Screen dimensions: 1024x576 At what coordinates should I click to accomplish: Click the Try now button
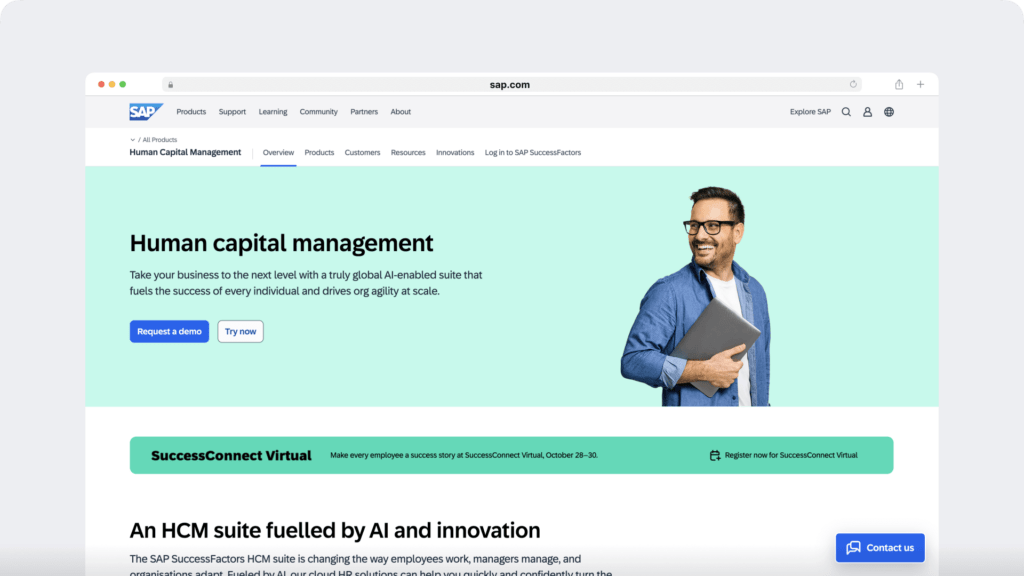point(240,331)
